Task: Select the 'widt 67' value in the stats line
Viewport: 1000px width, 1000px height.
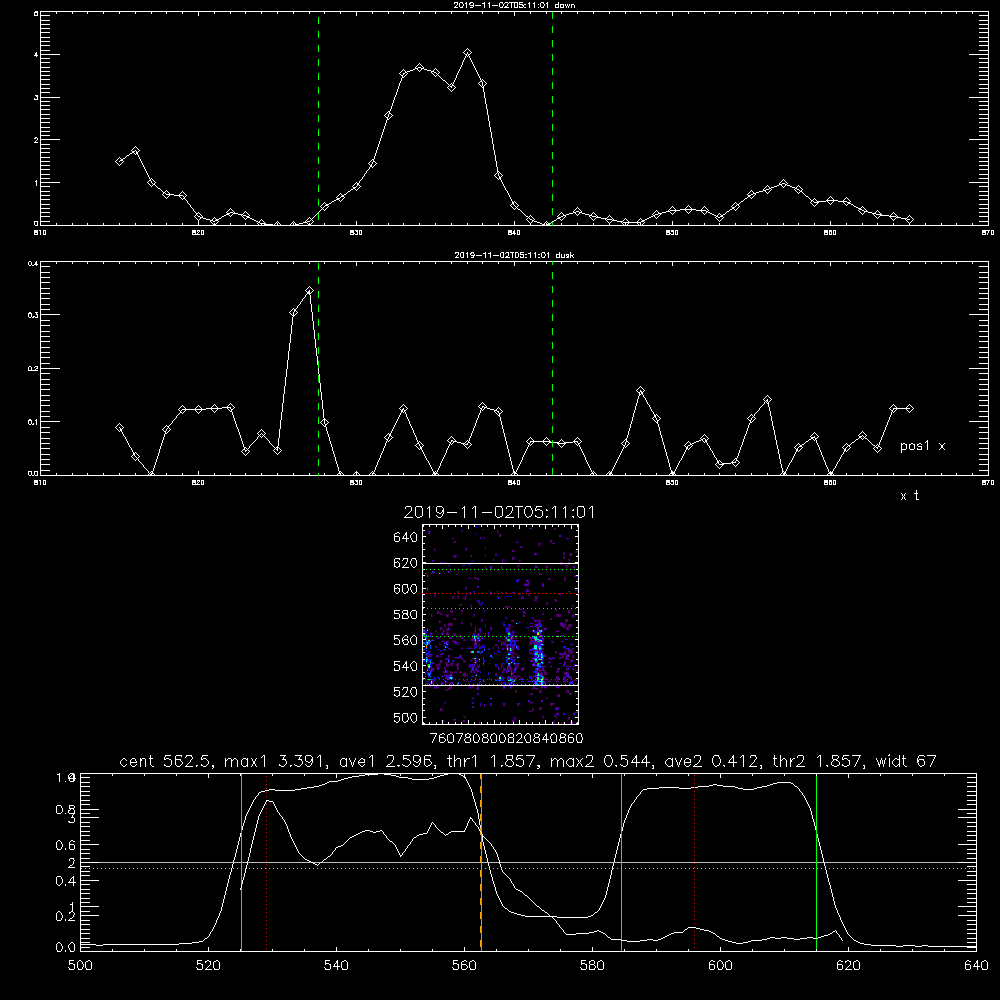Action: tap(906, 761)
